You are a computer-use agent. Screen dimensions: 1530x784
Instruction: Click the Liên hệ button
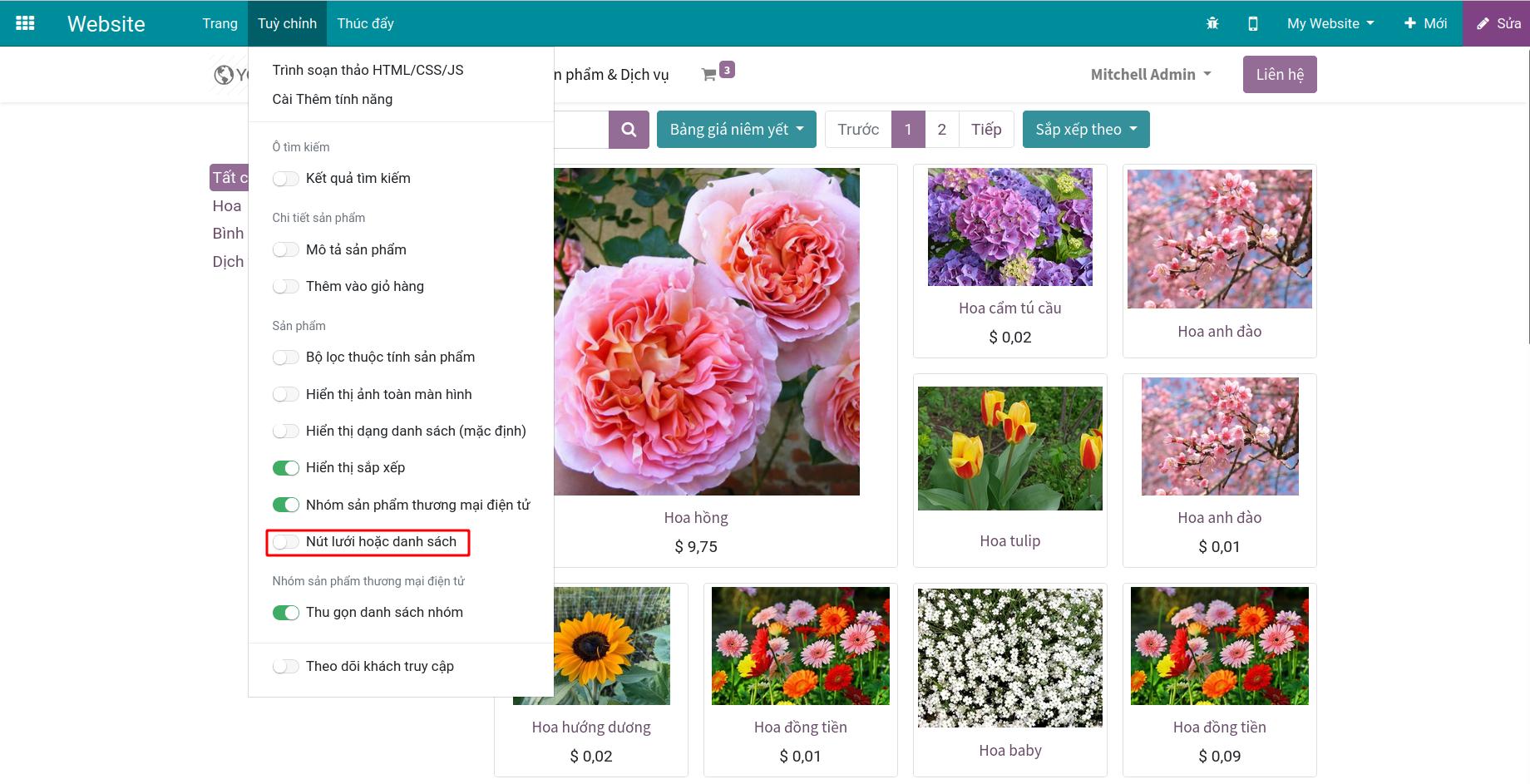coord(1279,75)
